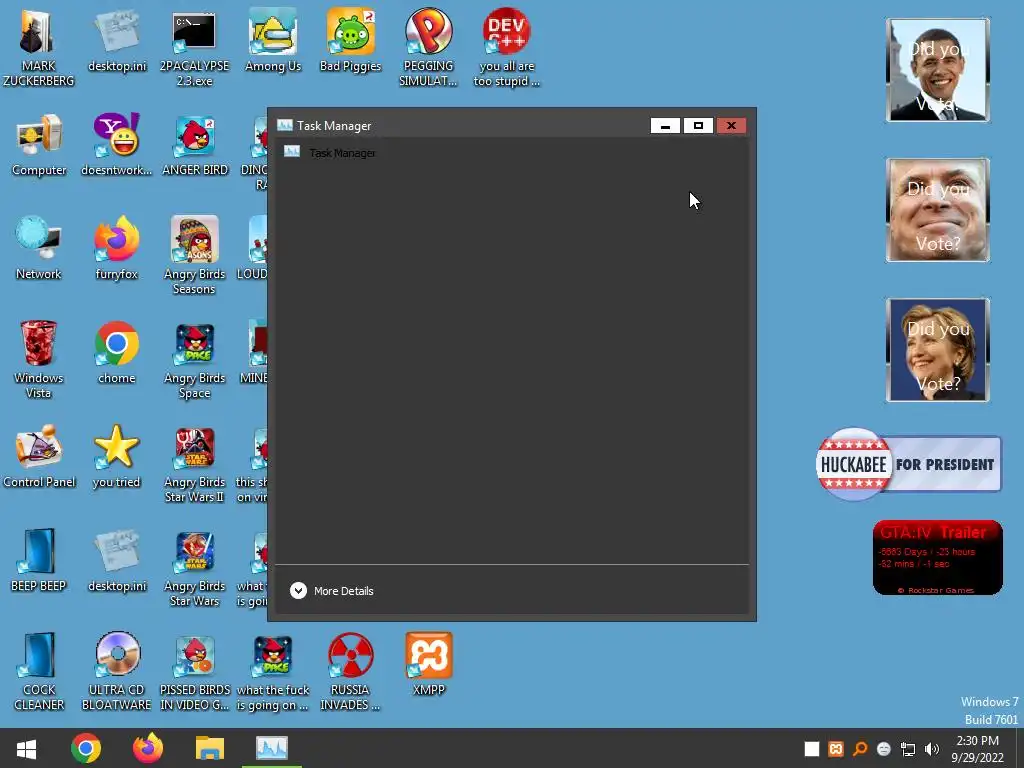Select PEGGING SIMULAT... desktop icon

(x=428, y=47)
